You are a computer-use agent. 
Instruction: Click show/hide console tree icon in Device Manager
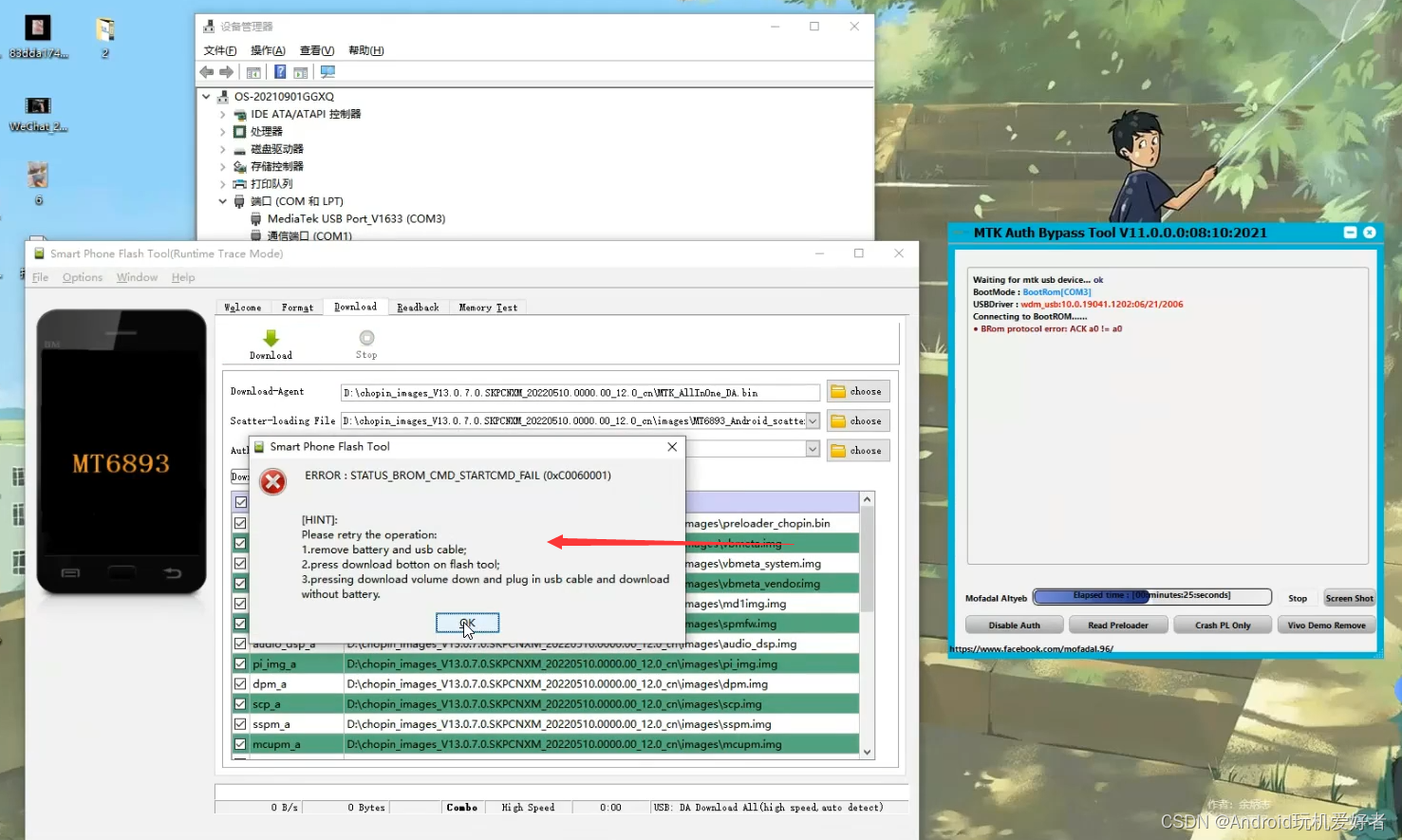pyautogui.click(x=253, y=72)
